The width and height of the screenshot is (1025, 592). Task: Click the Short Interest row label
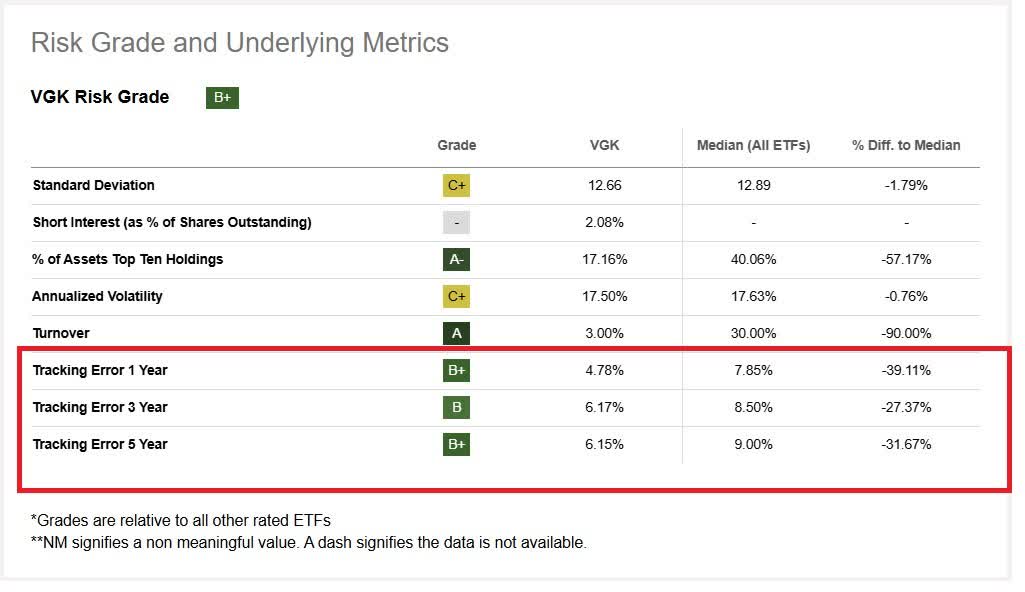point(171,222)
